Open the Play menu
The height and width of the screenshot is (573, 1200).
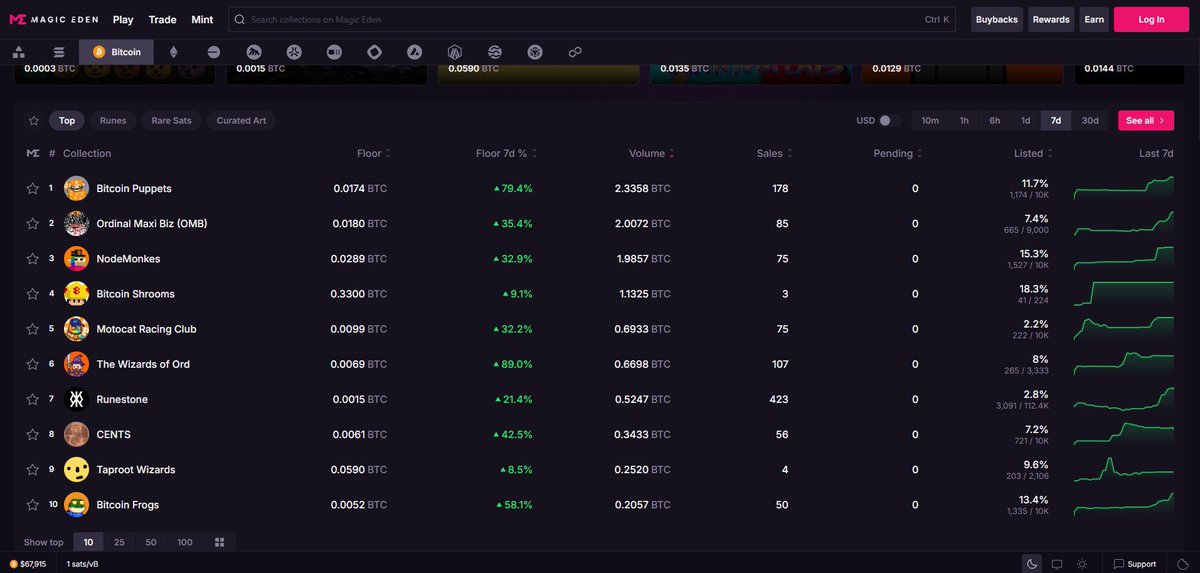pyautogui.click(x=123, y=19)
